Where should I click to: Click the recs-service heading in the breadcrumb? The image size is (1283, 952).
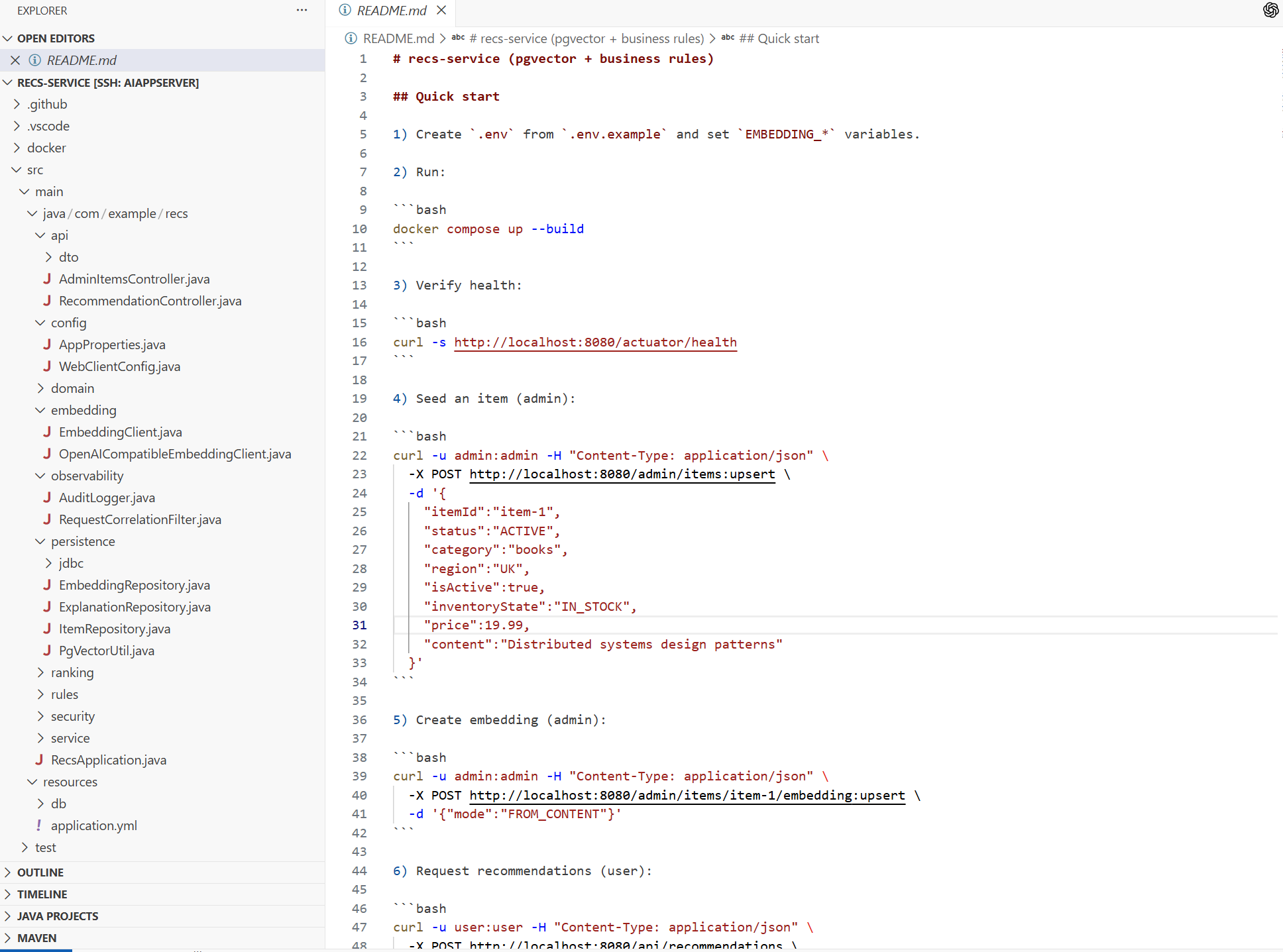(586, 38)
